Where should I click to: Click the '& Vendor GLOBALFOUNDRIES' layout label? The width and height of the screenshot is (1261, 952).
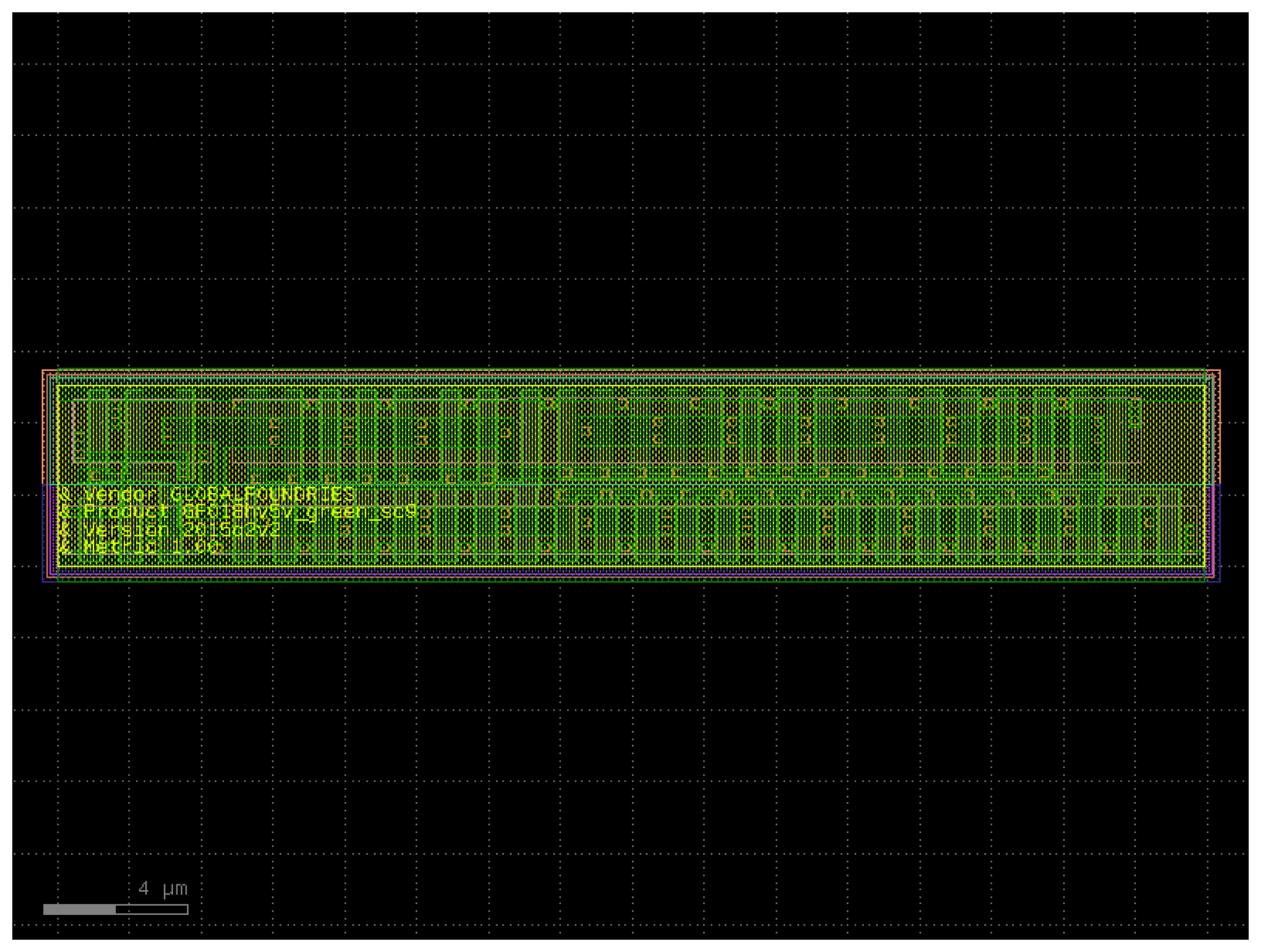pos(206,494)
